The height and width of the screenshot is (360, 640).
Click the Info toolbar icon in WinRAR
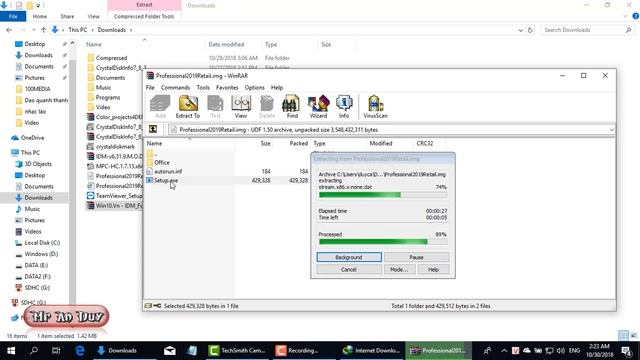point(344,107)
